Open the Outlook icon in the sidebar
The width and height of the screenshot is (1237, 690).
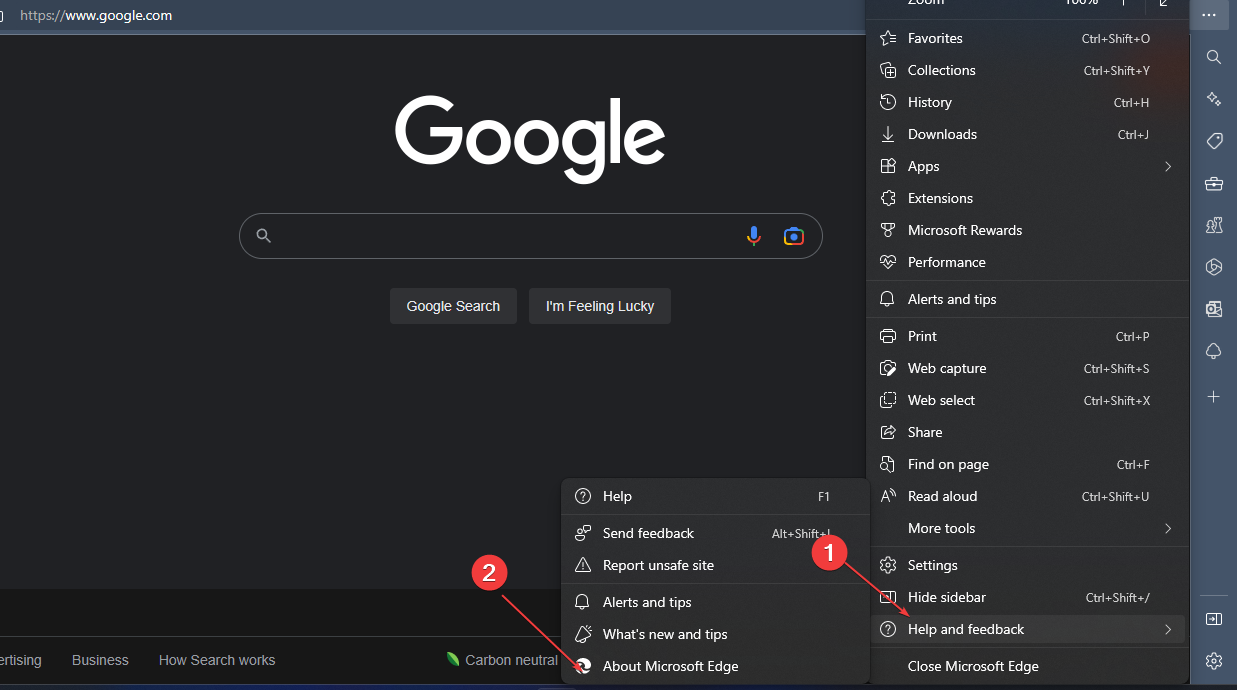coord(1213,309)
